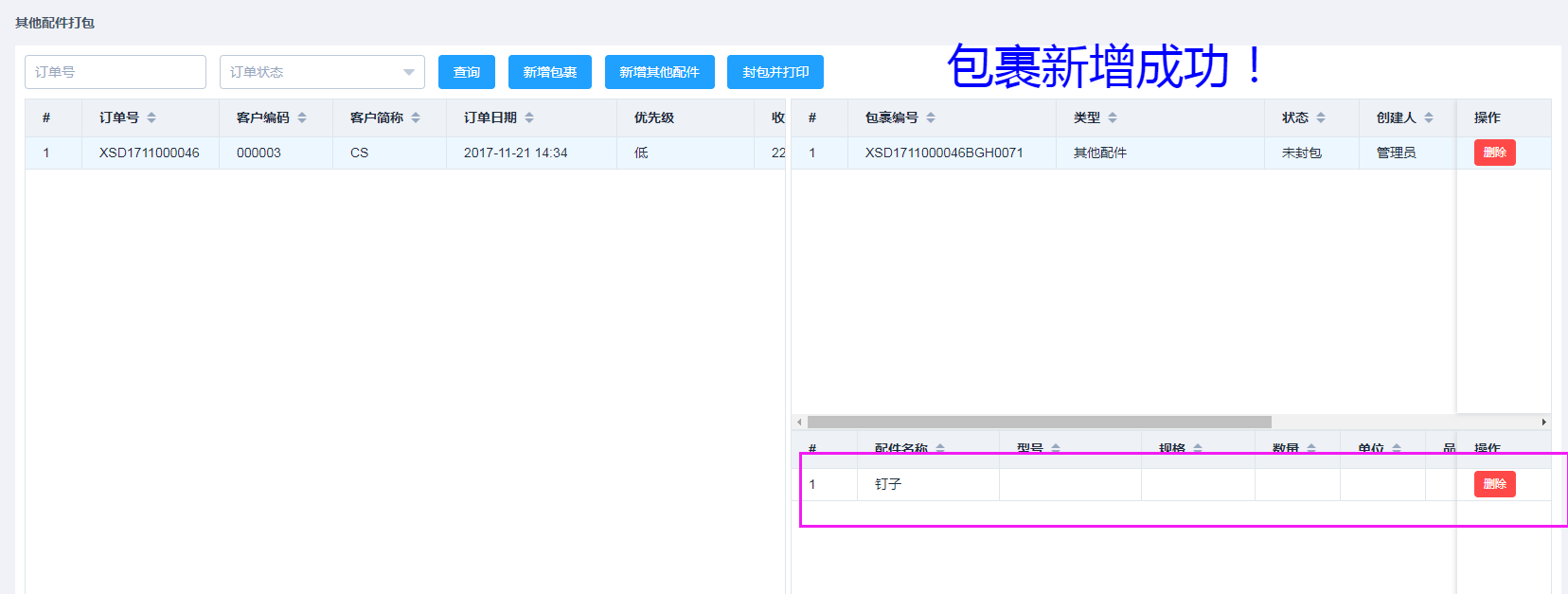Click the package table horizontal scrollbar

pyautogui.click(x=1039, y=423)
